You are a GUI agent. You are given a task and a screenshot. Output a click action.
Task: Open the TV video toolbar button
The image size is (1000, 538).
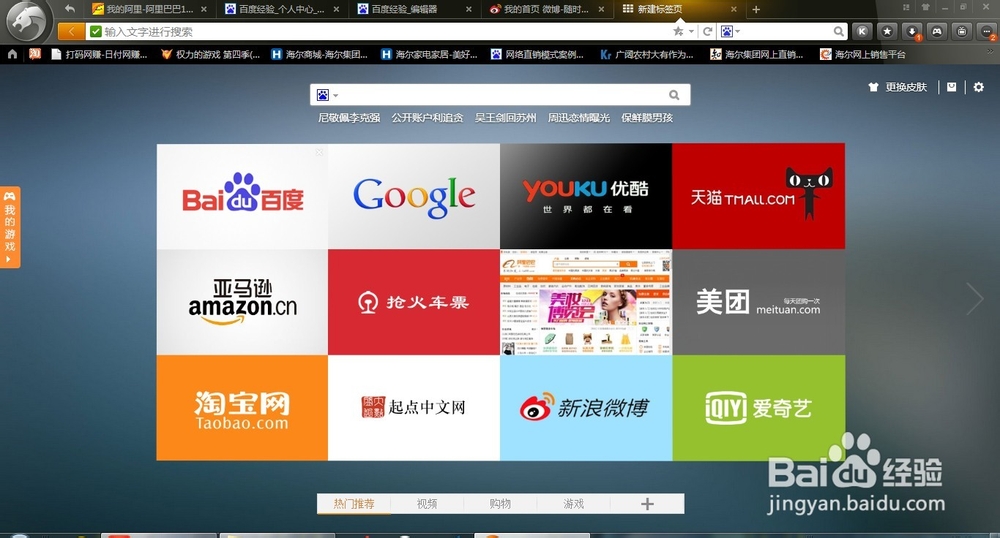tap(962, 31)
